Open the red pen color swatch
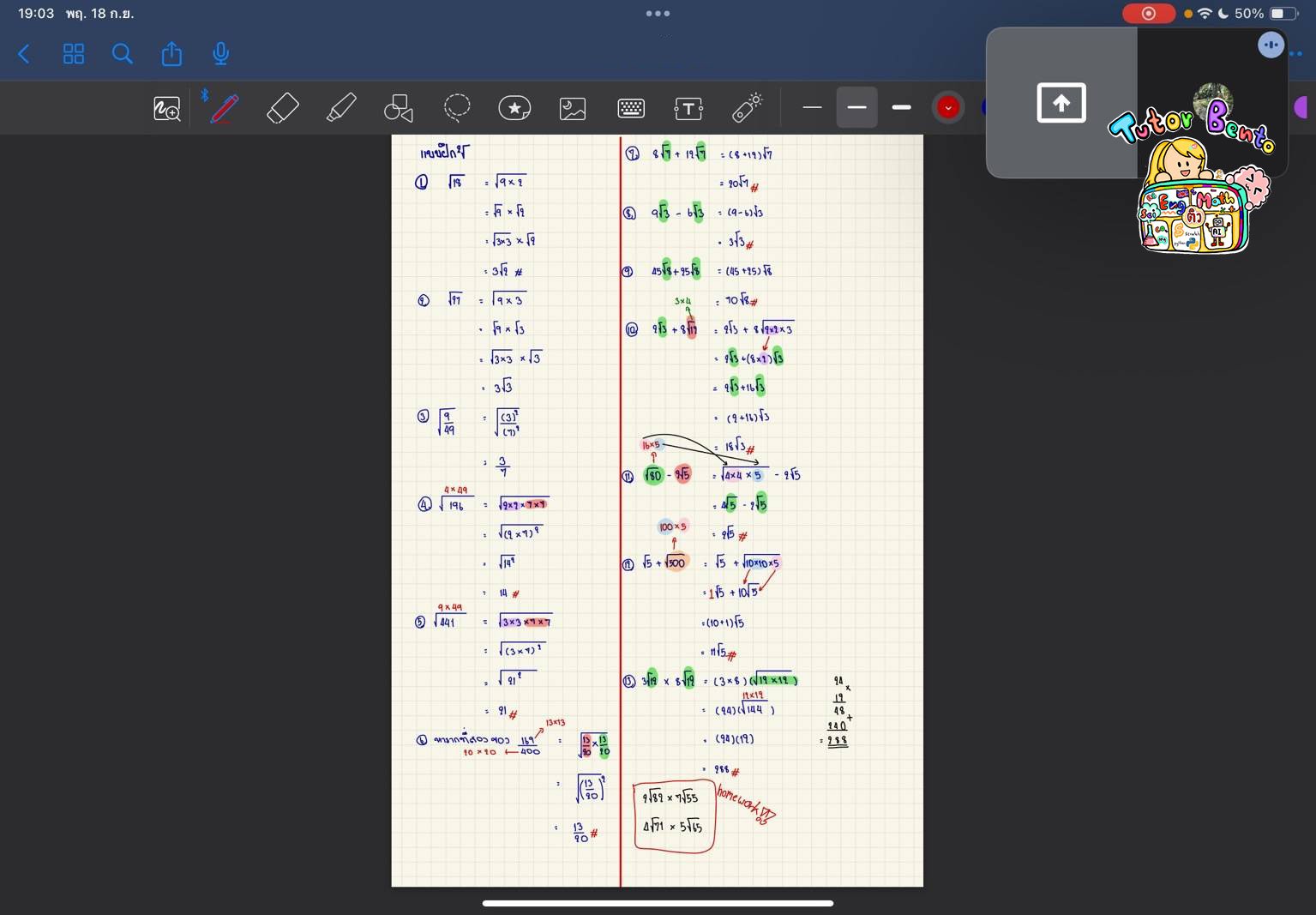The height and width of the screenshot is (915, 1316). point(947,108)
